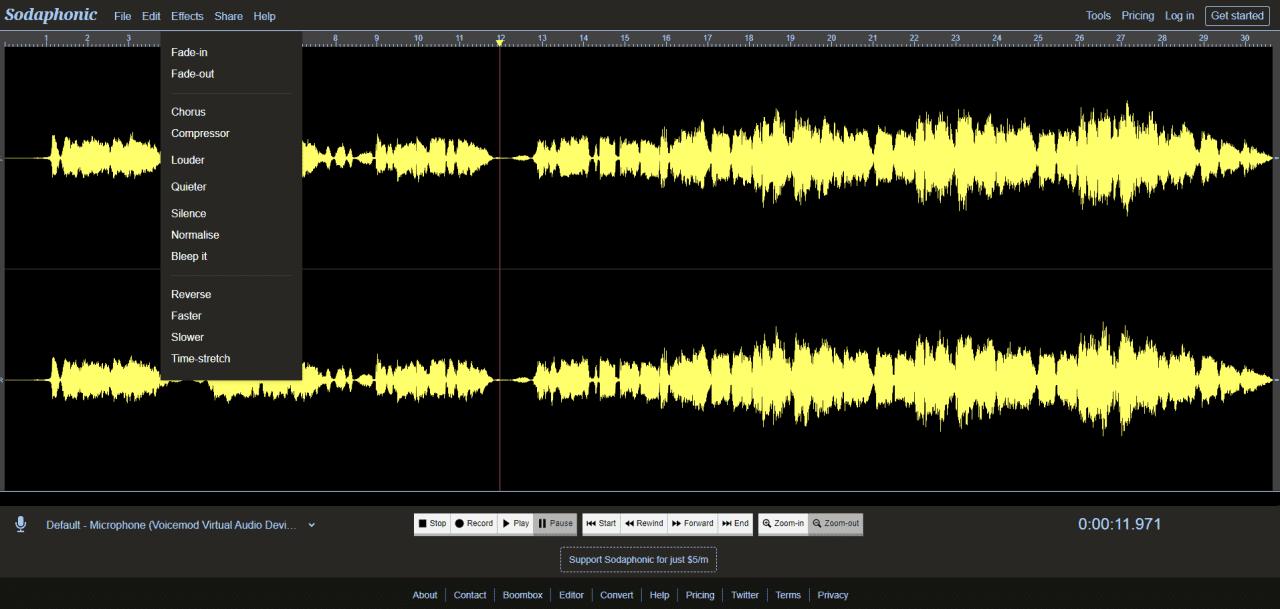Jump to End of the track

pyautogui.click(x=735, y=523)
